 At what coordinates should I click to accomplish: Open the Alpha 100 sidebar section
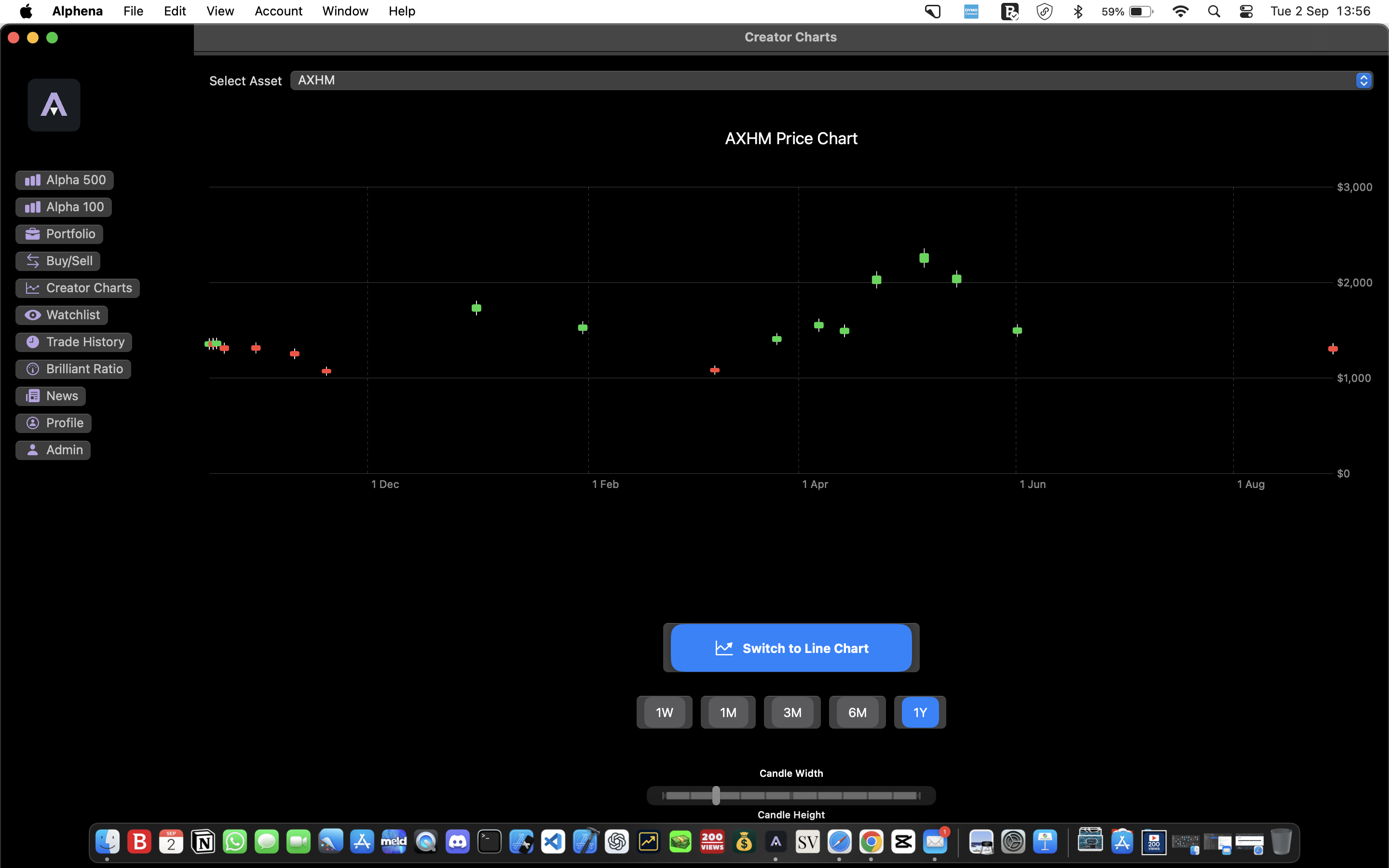click(64, 207)
